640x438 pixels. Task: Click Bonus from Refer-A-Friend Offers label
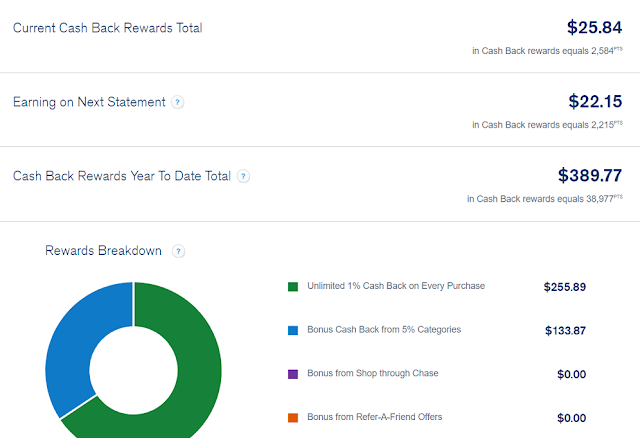[x=375, y=417]
